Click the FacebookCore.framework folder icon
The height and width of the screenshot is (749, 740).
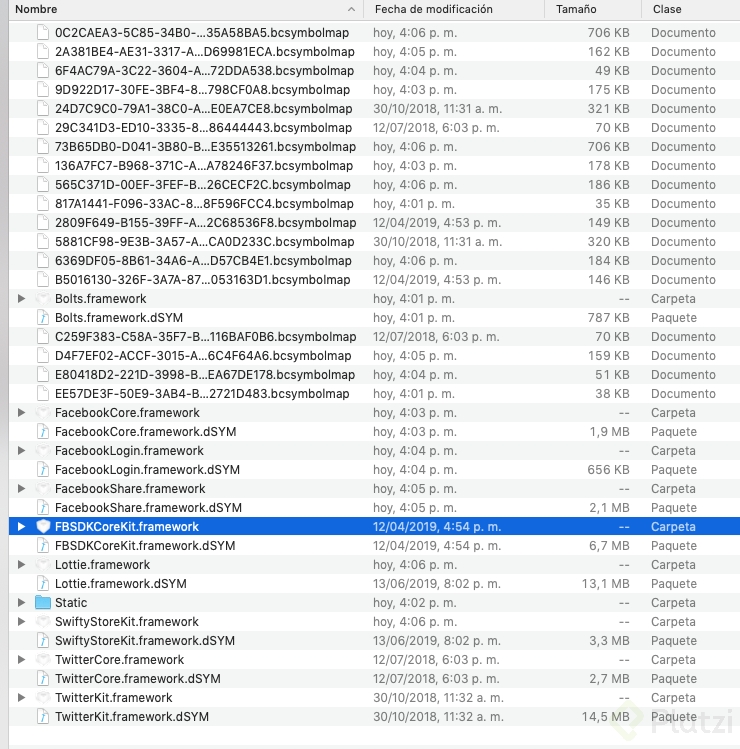(x=43, y=413)
